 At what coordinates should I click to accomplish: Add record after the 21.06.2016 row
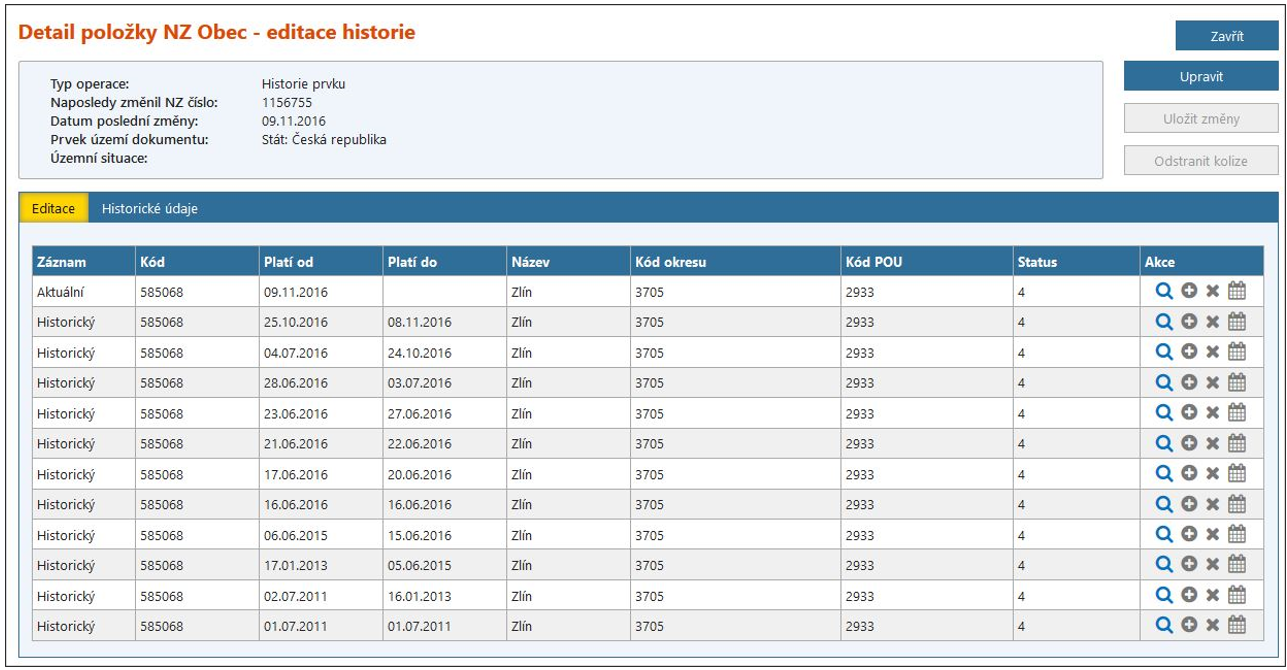(1189, 443)
